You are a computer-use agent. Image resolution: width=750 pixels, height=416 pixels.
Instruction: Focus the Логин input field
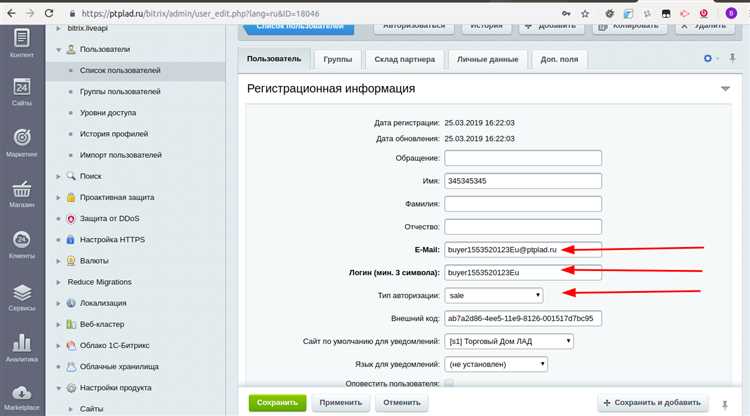point(523,273)
